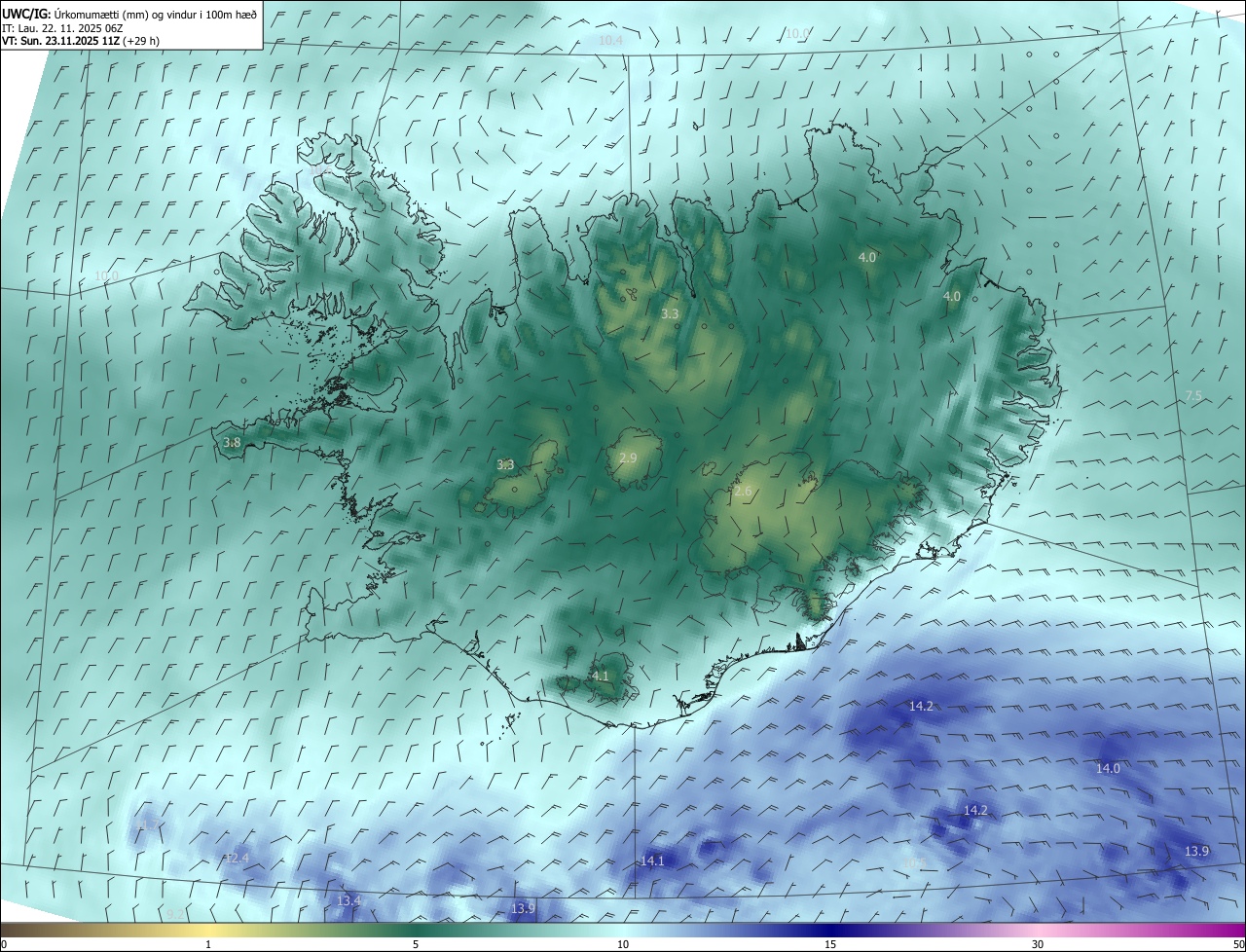Select the 30 tick label on color scale
The height and width of the screenshot is (952, 1246).
[x=1038, y=944]
